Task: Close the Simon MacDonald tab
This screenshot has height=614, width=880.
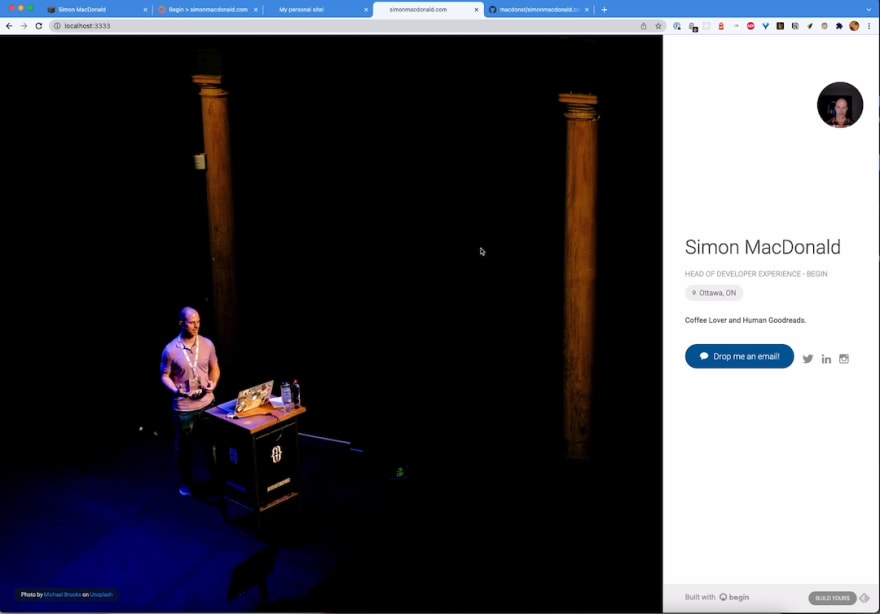Action: pos(145,10)
